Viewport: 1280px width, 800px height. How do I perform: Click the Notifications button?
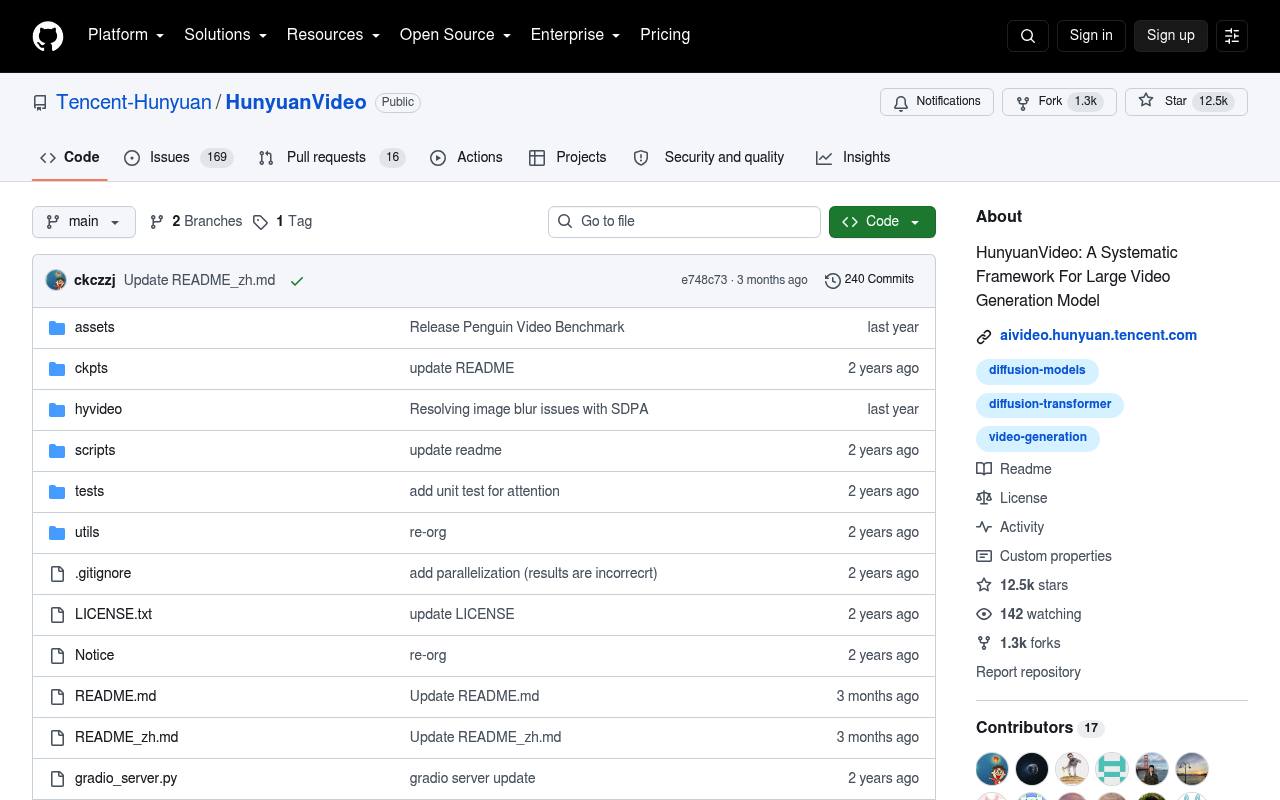click(937, 102)
